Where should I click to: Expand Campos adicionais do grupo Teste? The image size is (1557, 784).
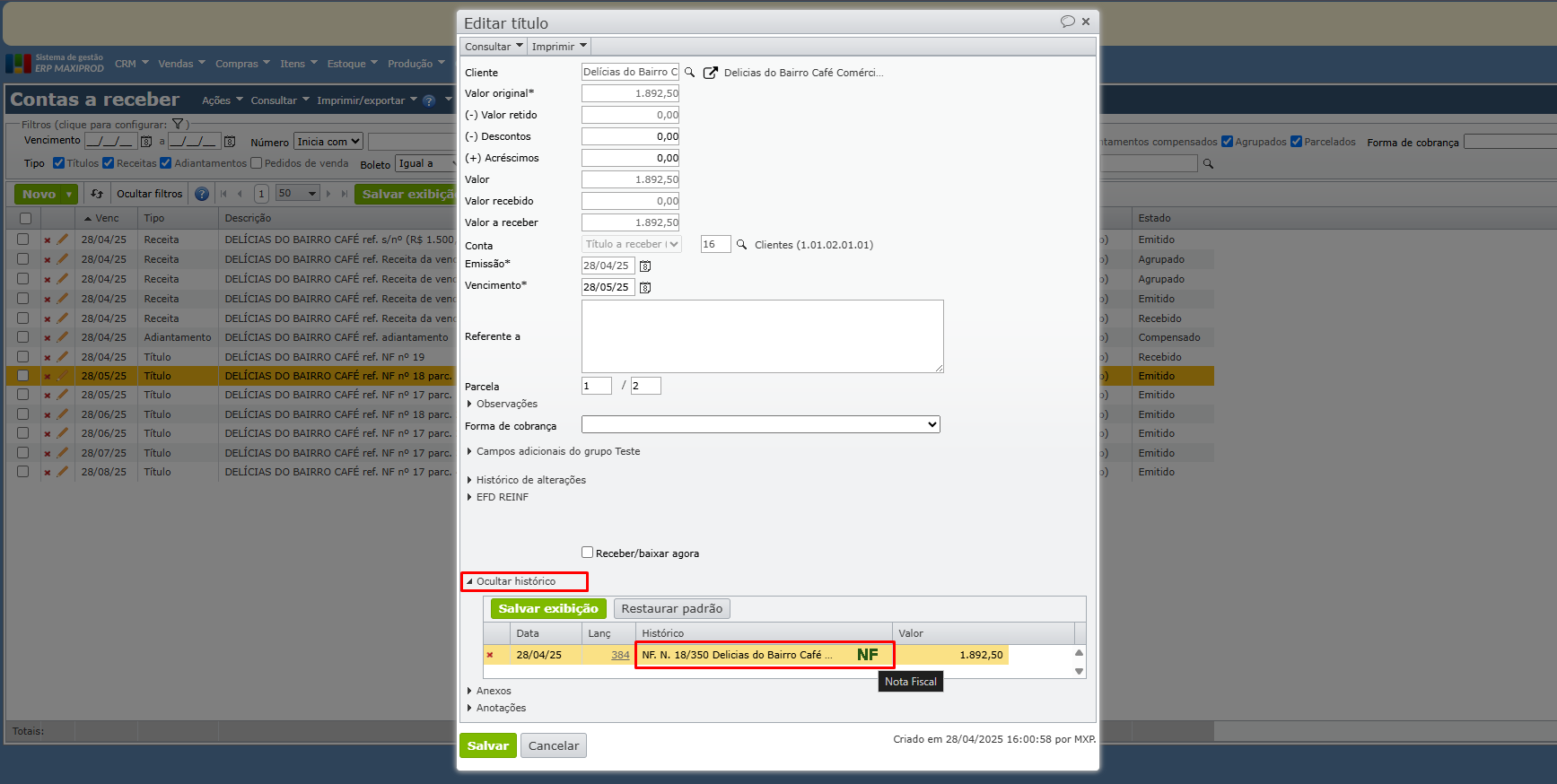click(x=554, y=451)
